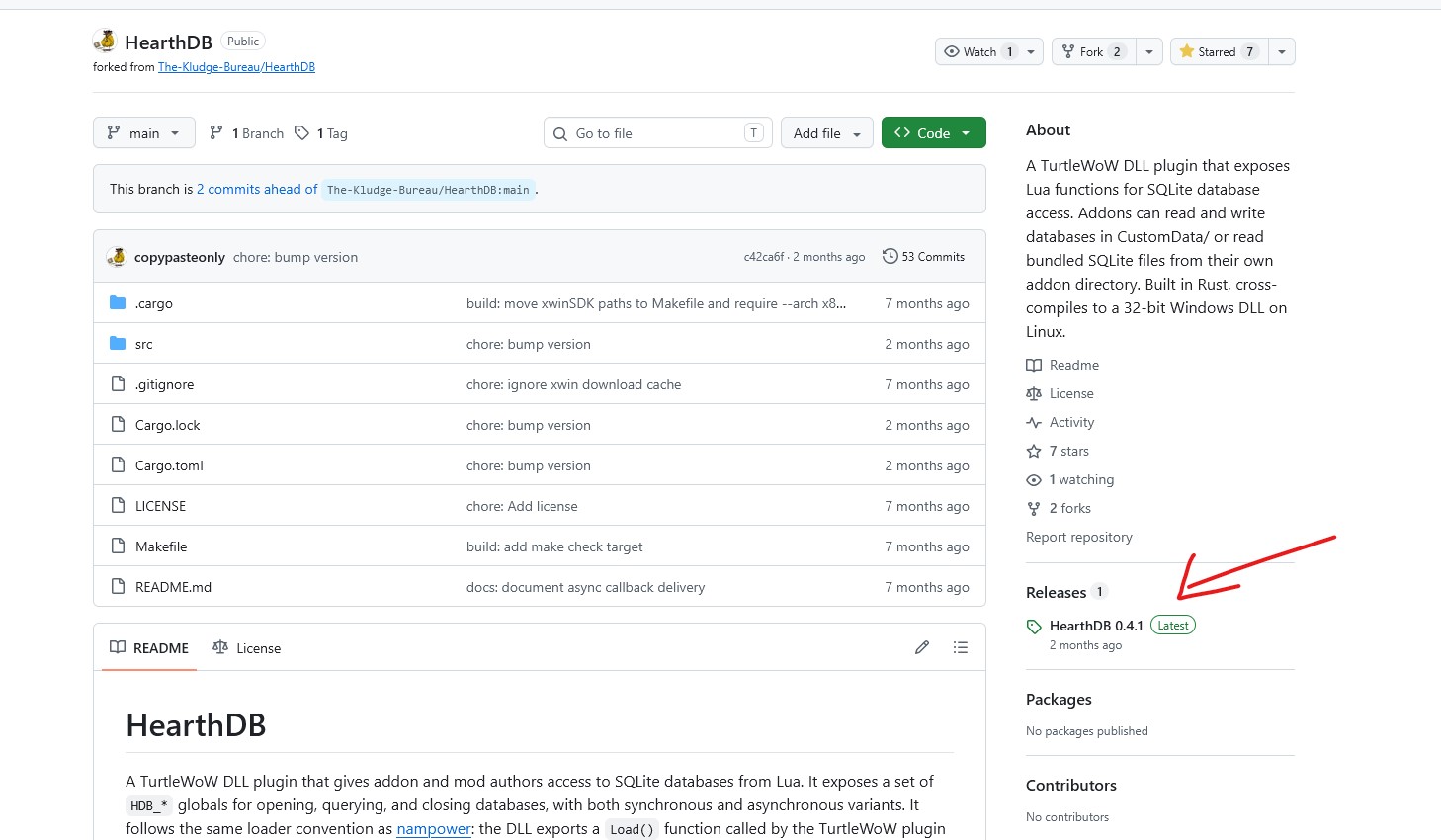Viewport: 1441px width, 840px height.
Task: Click the Readme book icon in About
Action: point(1034,365)
